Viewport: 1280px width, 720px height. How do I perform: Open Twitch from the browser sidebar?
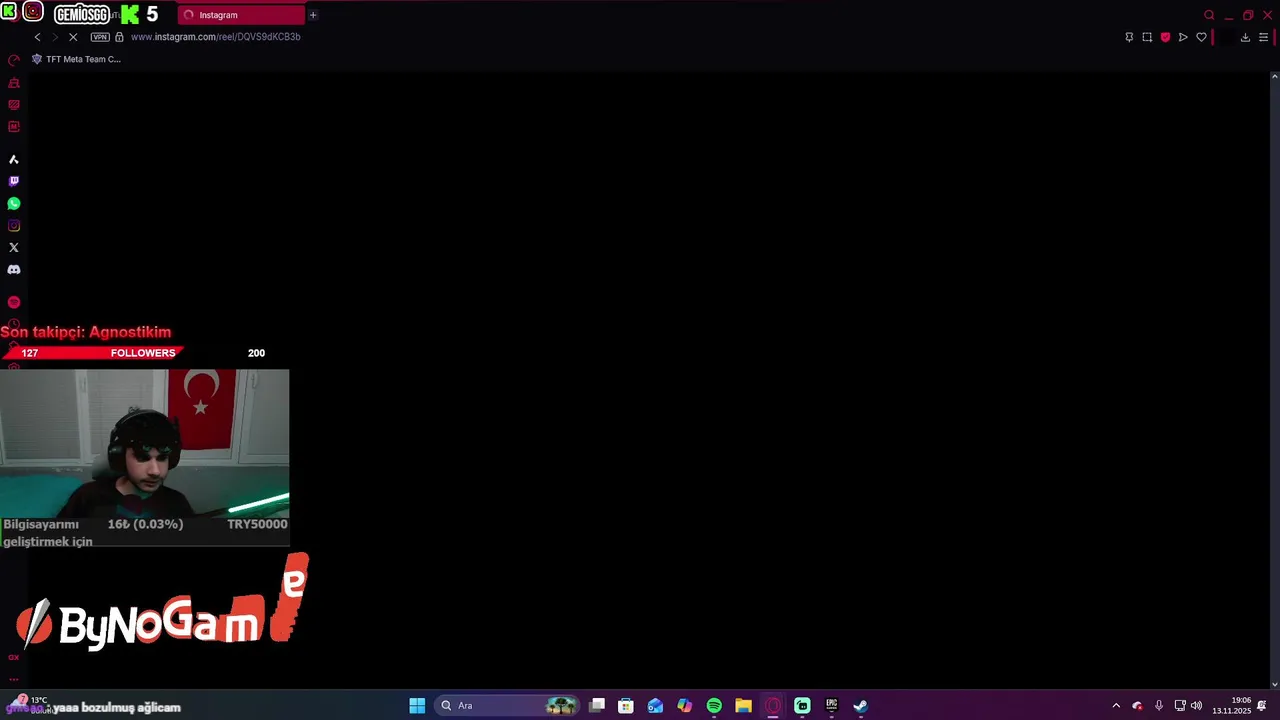[14, 182]
